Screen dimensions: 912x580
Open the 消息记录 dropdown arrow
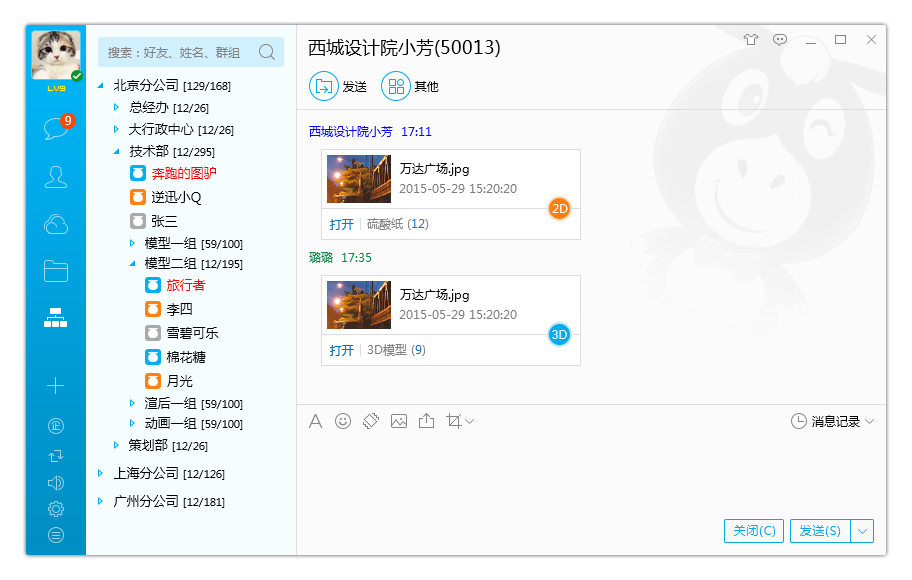pyautogui.click(x=870, y=421)
